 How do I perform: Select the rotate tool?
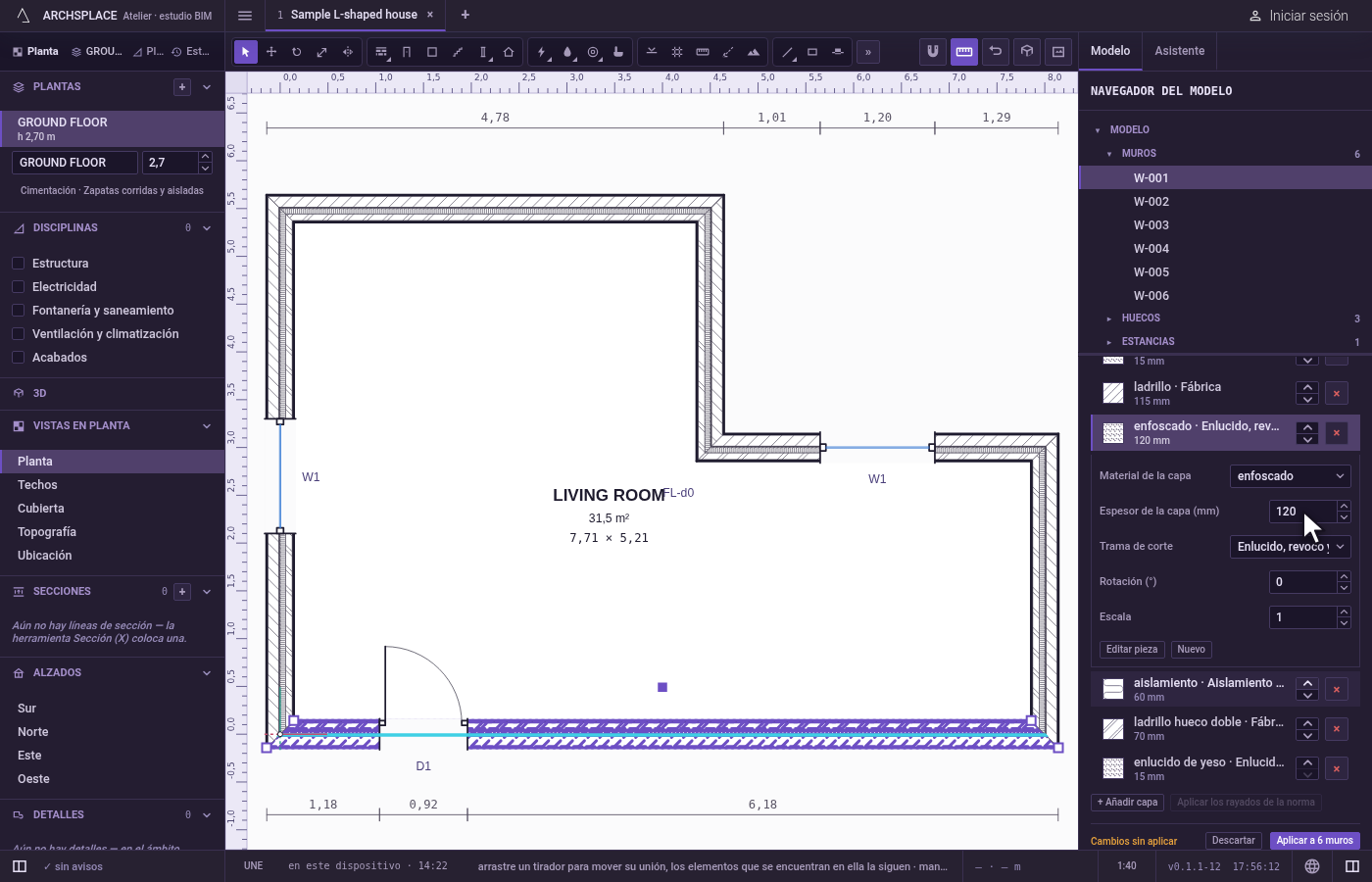(x=297, y=52)
